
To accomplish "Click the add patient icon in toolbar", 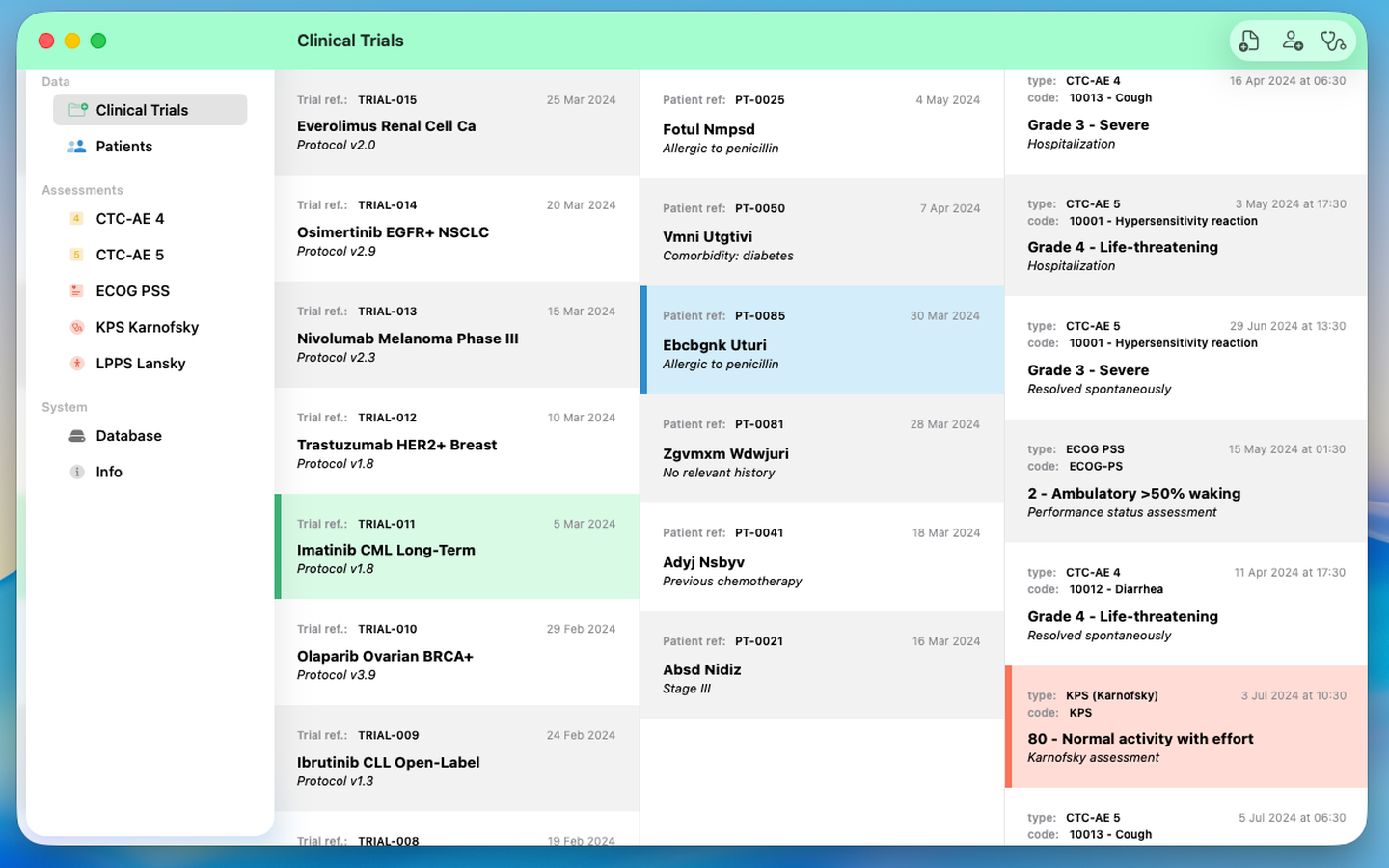I will 1293,41.
